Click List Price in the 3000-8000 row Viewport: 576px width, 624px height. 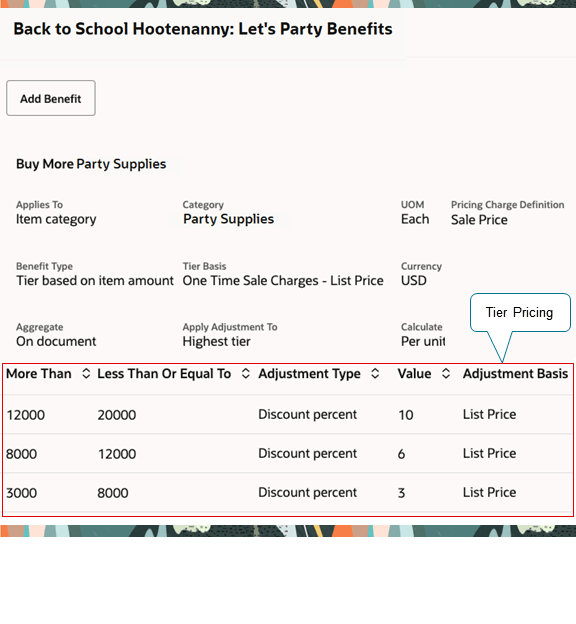tap(489, 493)
